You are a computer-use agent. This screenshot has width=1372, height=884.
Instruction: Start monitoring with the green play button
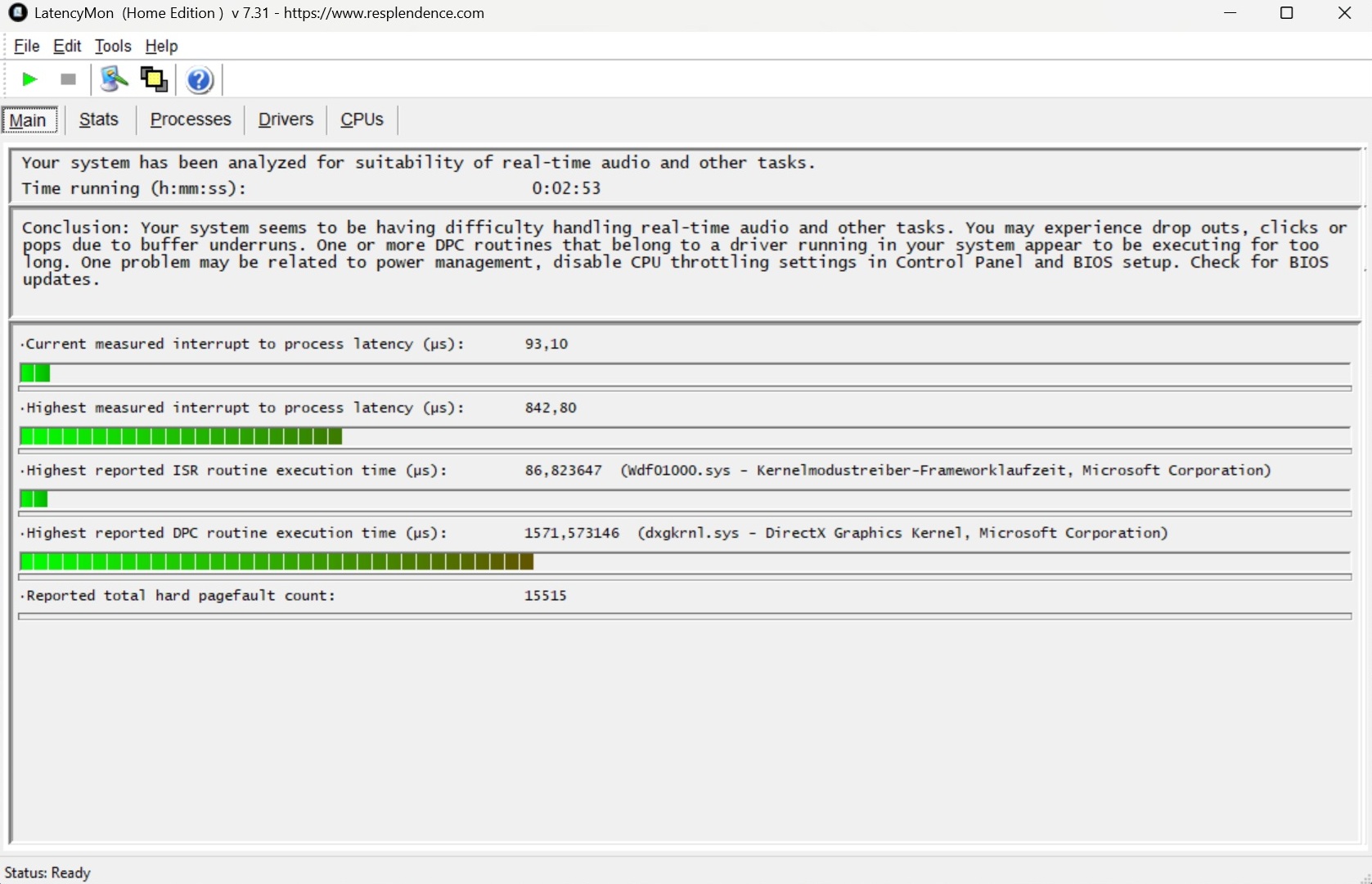pos(29,79)
